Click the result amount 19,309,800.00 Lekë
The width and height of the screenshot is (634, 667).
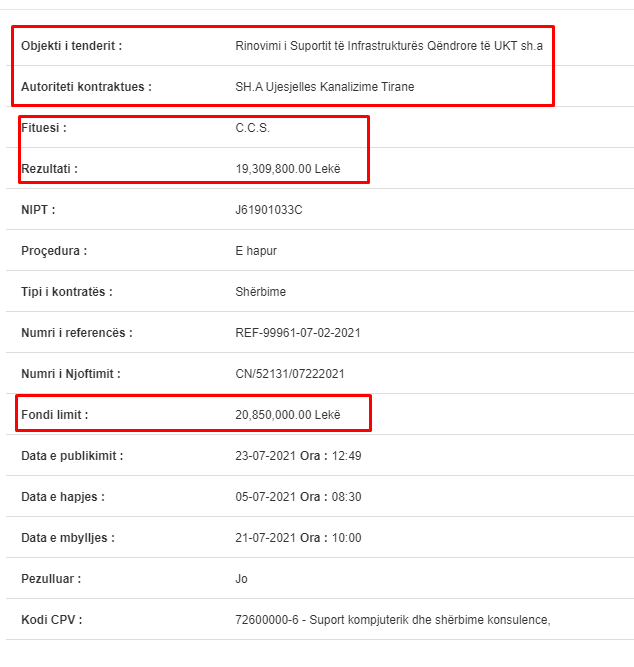click(288, 169)
